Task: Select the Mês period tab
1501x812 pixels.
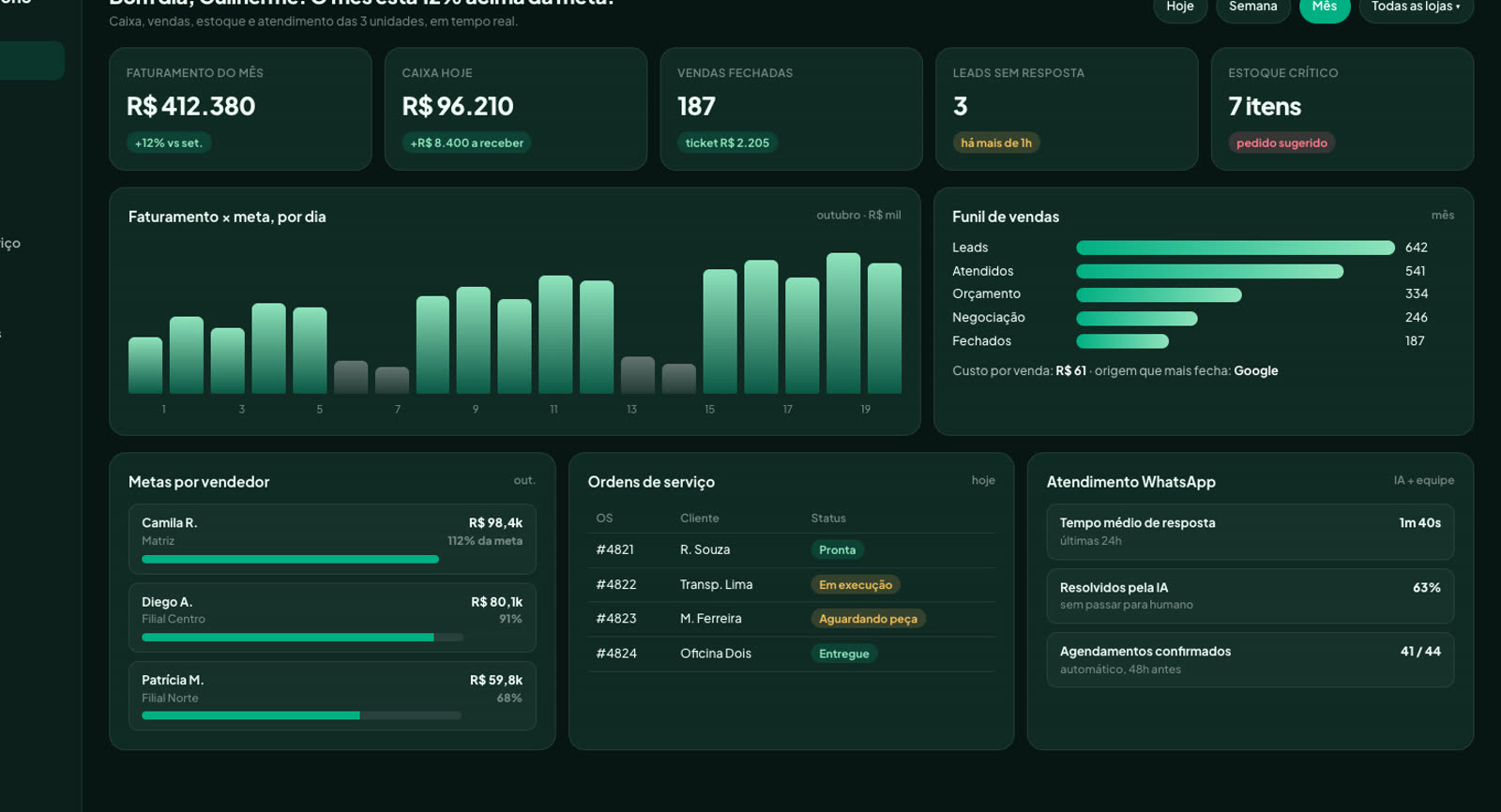Action: coord(1325,8)
